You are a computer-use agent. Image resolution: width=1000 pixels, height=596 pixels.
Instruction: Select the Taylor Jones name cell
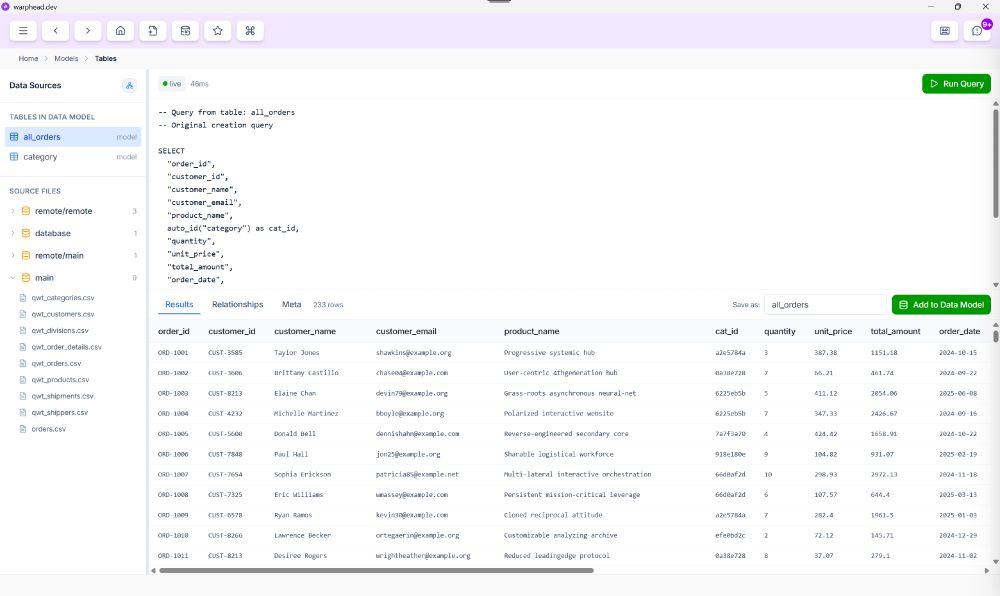(297, 353)
